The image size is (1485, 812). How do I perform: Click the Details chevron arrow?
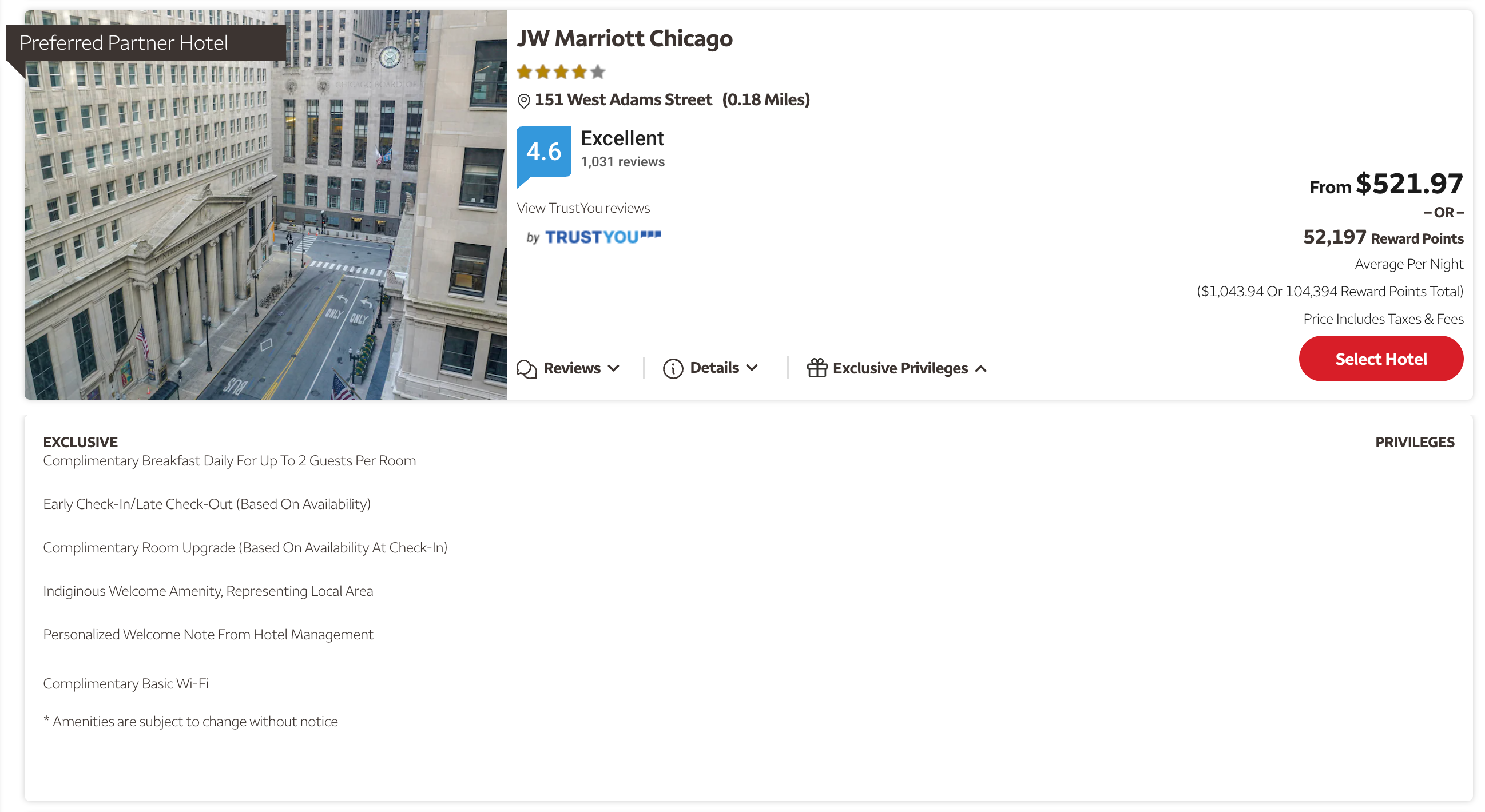752,368
